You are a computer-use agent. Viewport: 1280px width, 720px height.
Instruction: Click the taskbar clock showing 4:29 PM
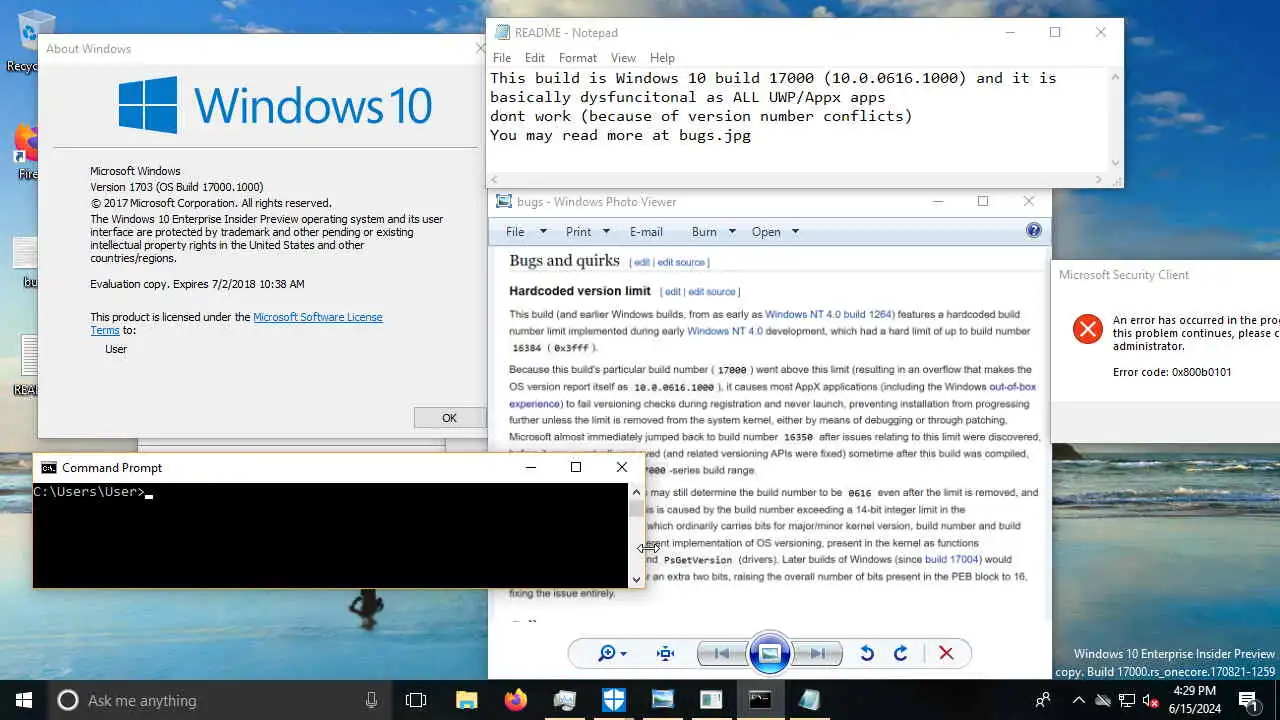point(1194,700)
